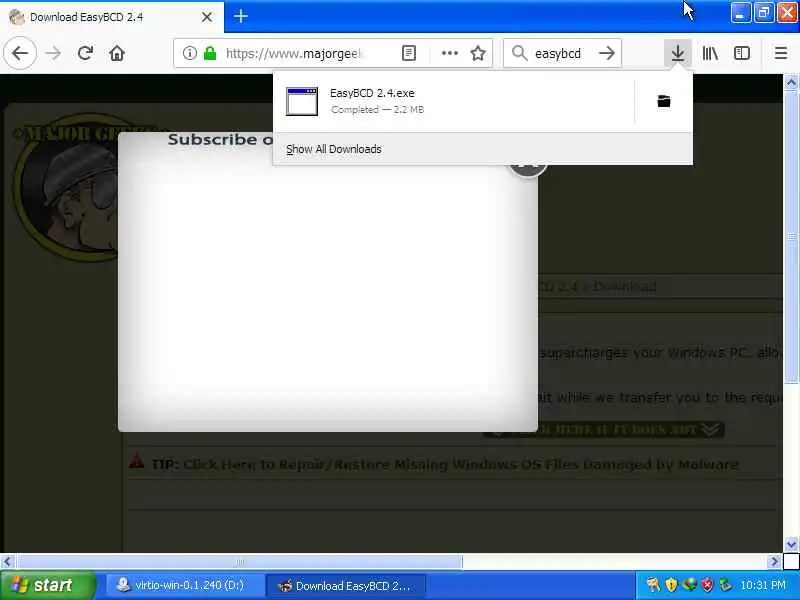This screenshot has width=800, height=600.
Task: Show sidebars toolbar icon
Action: 742,53
